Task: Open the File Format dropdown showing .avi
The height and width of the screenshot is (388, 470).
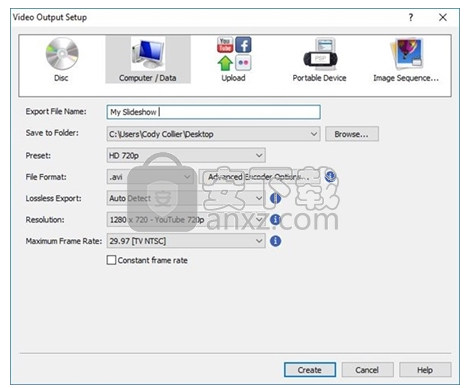Action: point(150,177)
